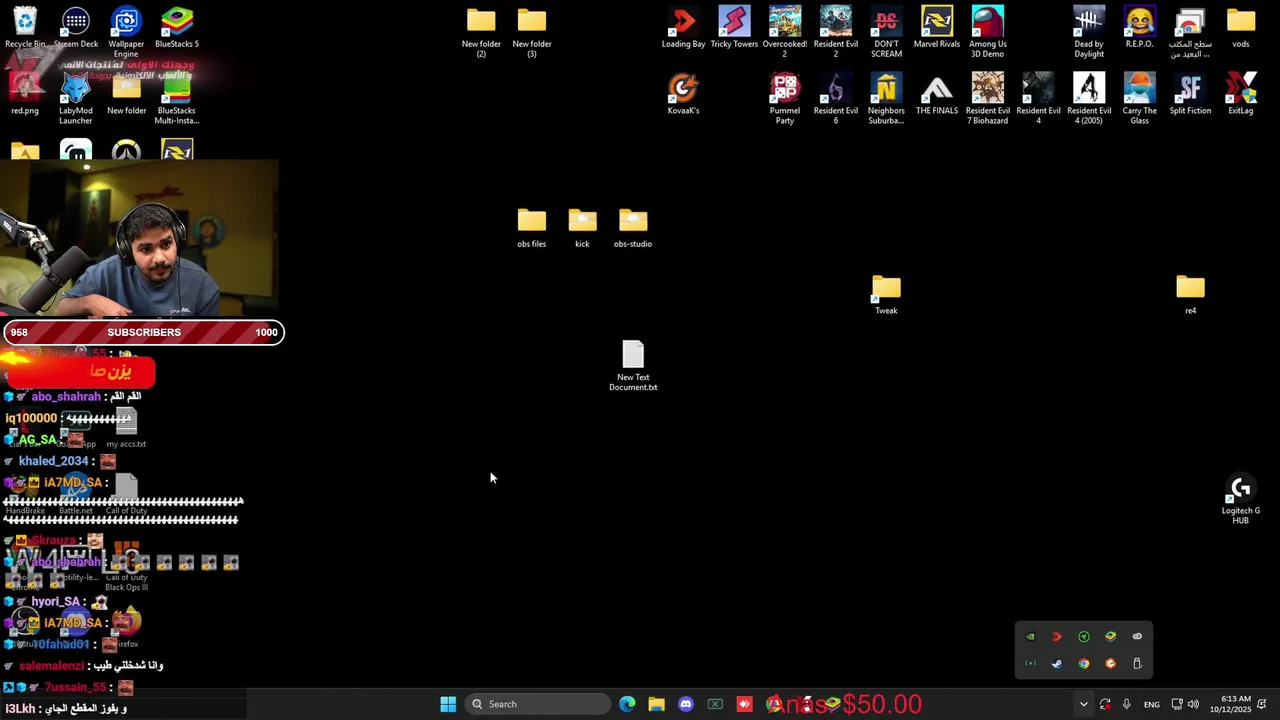The width and height of the screenshot is (1280, 720).
Task: Launch ExitLag shortcut
Action: coord(1241,95)
